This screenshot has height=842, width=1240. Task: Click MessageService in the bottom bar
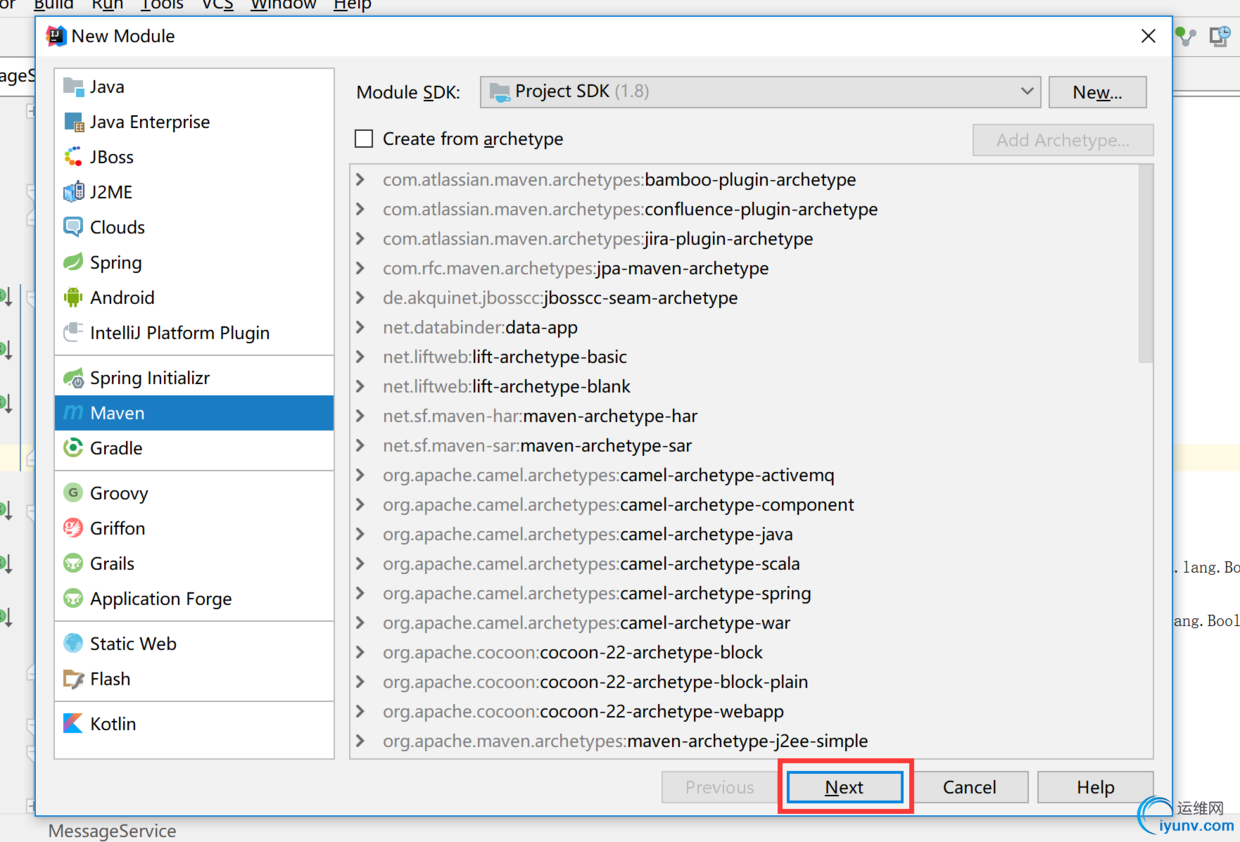point(112,831)
